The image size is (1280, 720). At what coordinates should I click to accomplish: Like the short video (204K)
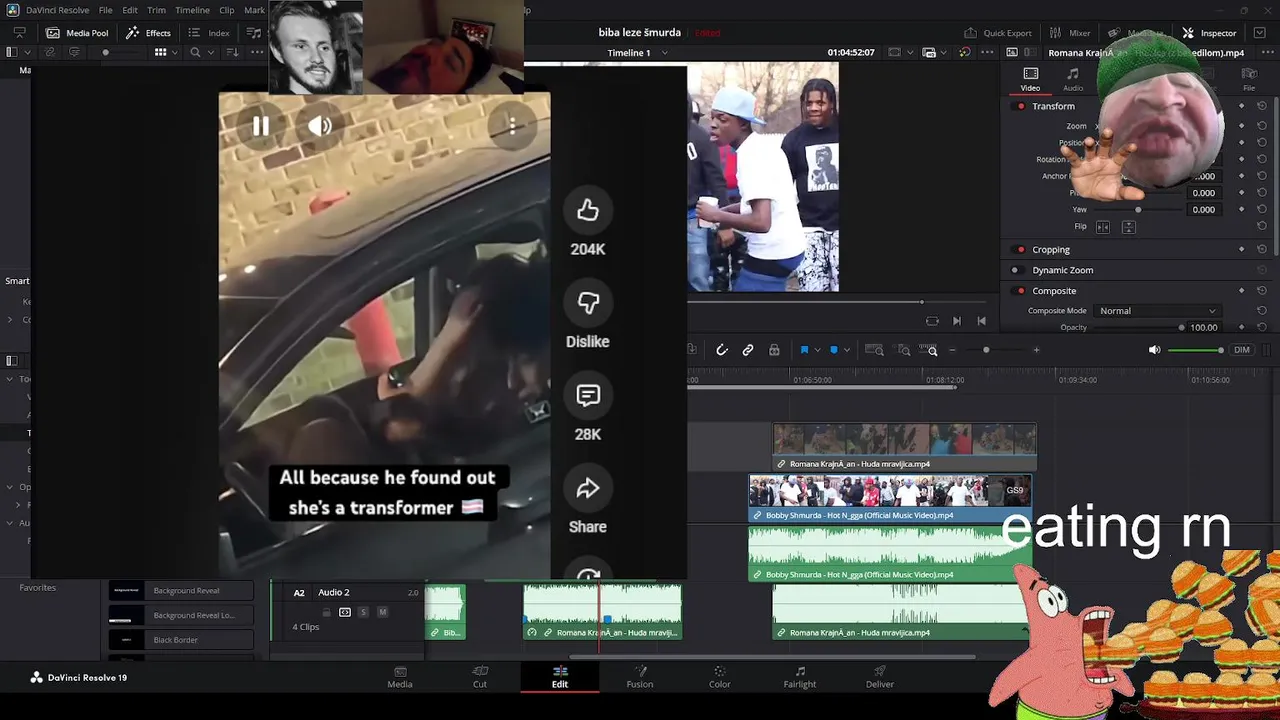coord(588,210)
